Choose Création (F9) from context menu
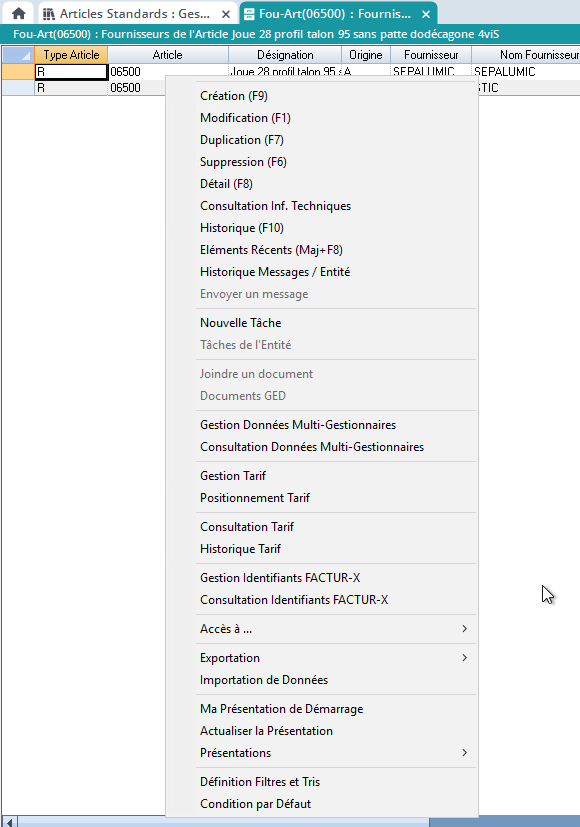The image size is (580, 827). coord(234,96)
